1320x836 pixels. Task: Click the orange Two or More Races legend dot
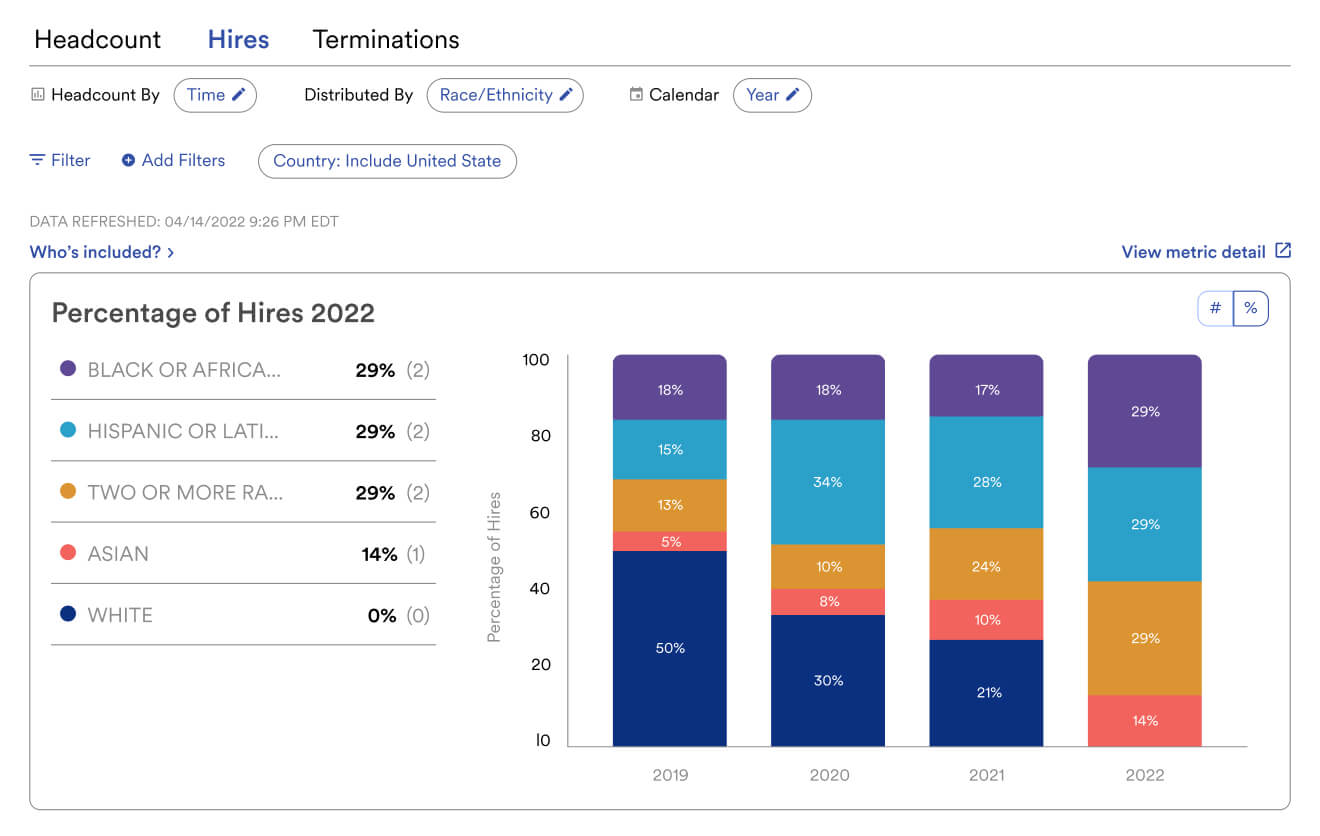(x=68, y=492)
